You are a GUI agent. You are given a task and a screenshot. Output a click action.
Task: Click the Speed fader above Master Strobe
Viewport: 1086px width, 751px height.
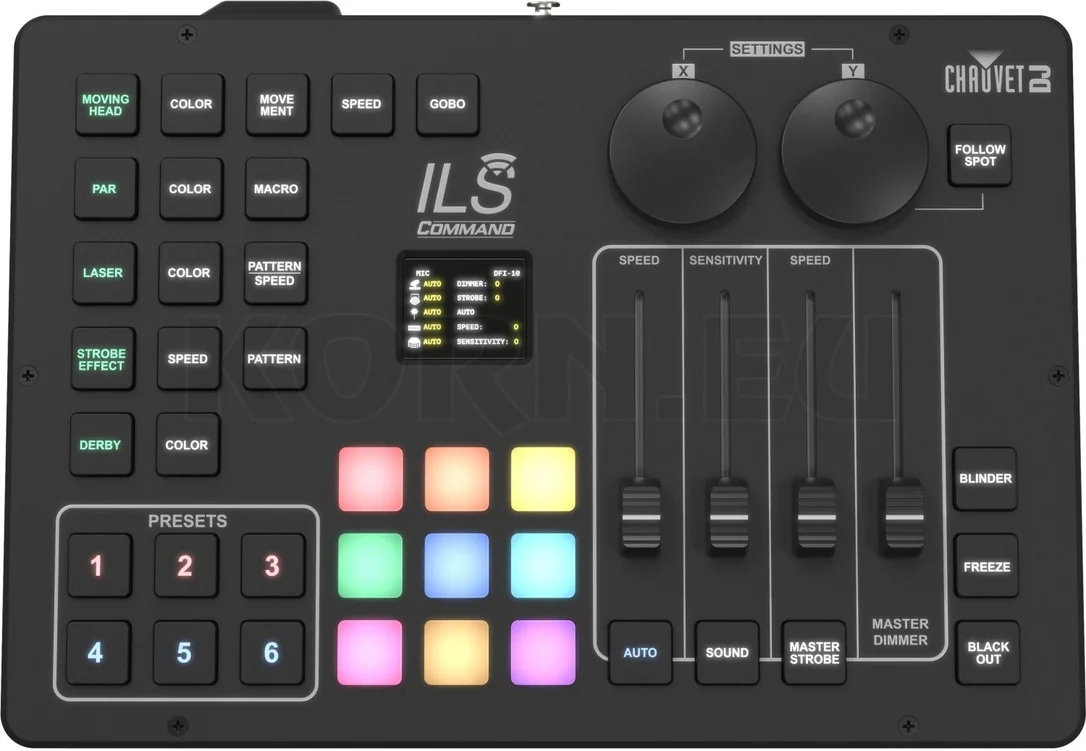[x=816, y=516]
